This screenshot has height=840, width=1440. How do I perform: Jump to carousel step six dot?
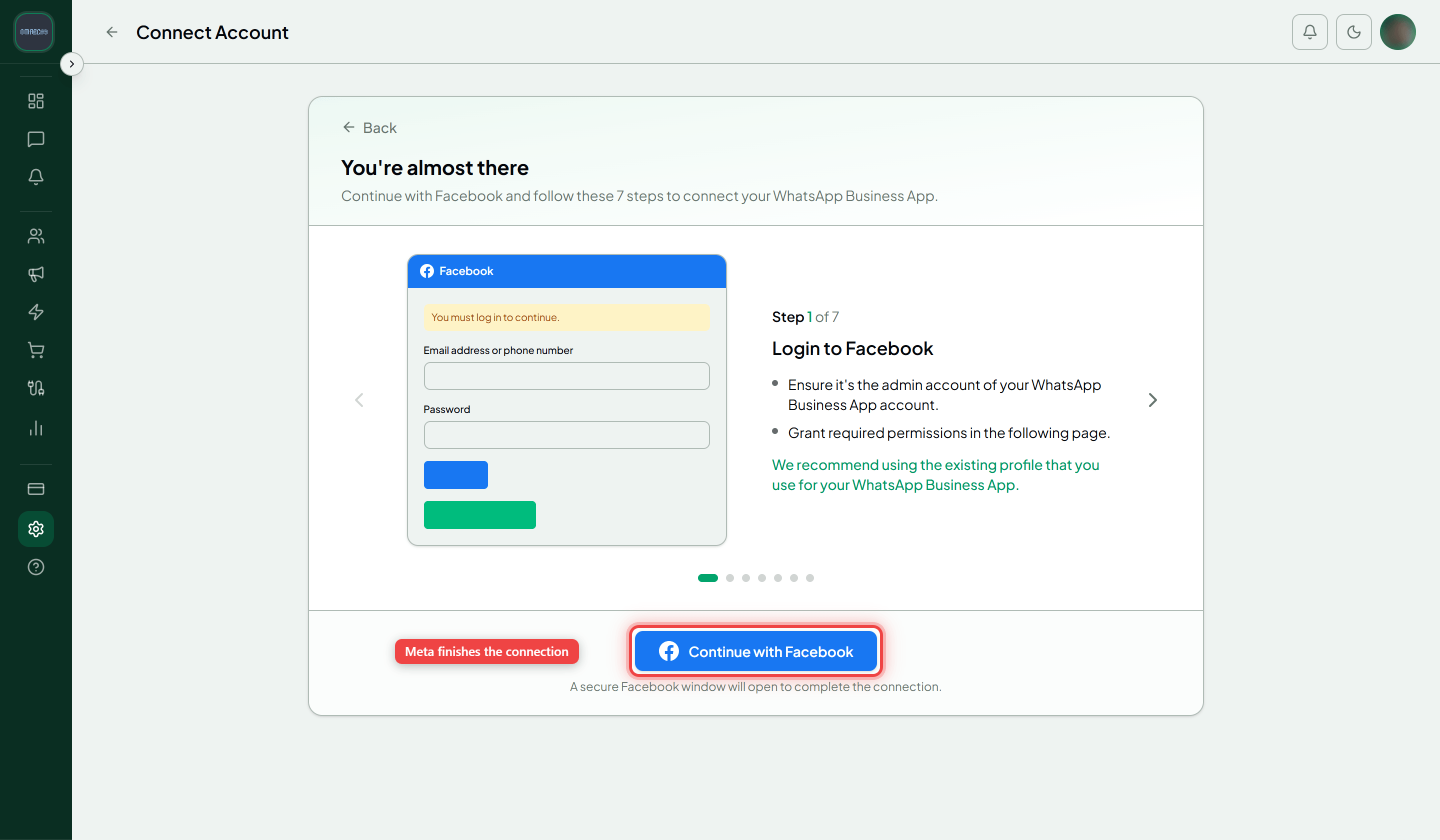click(793, 577)
